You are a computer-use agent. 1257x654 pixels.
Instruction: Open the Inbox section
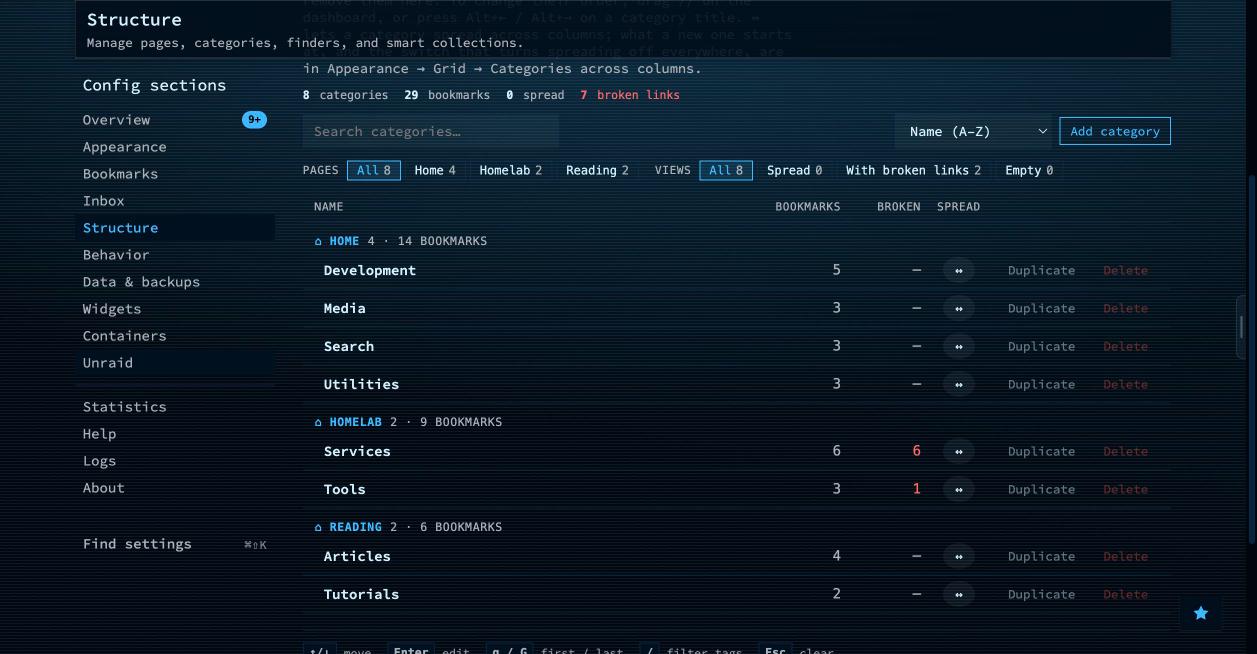pos(175,201)
